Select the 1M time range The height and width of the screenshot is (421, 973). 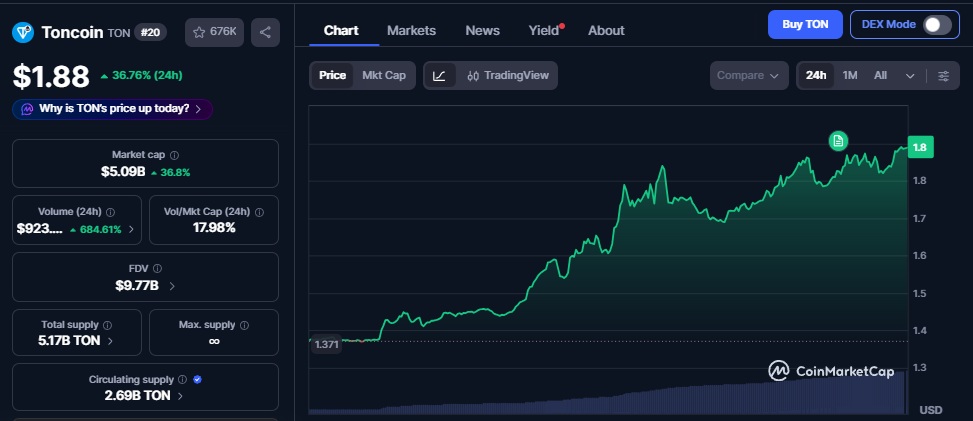click(850, 76)
